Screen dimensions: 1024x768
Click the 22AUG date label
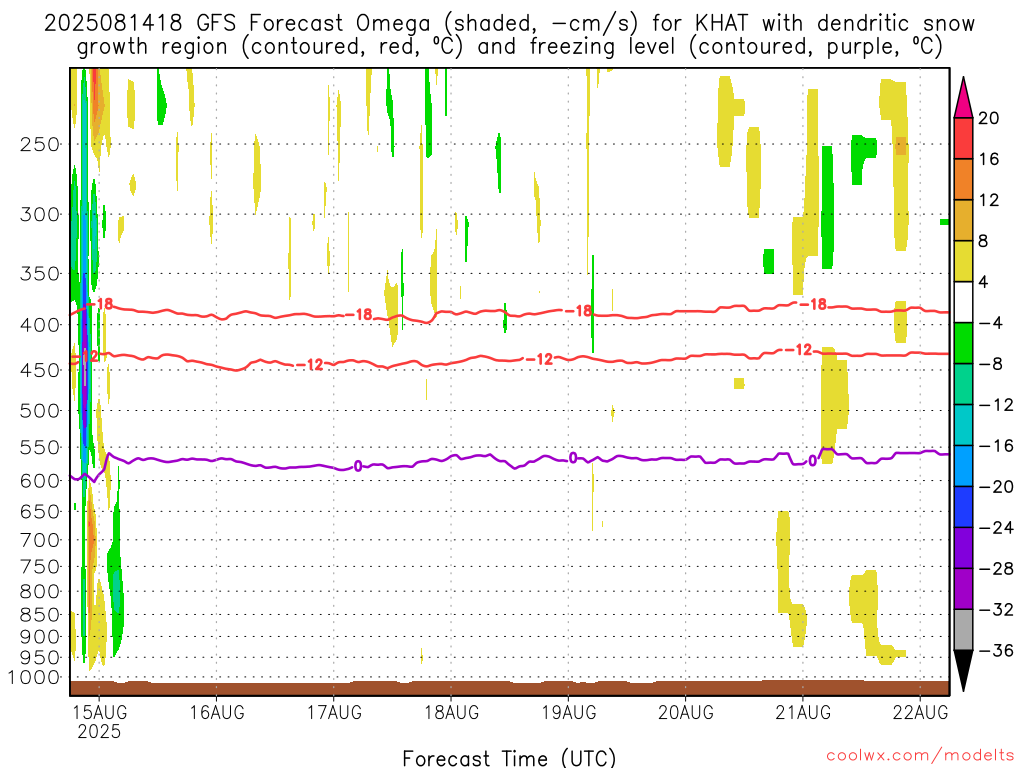(920, 712)
